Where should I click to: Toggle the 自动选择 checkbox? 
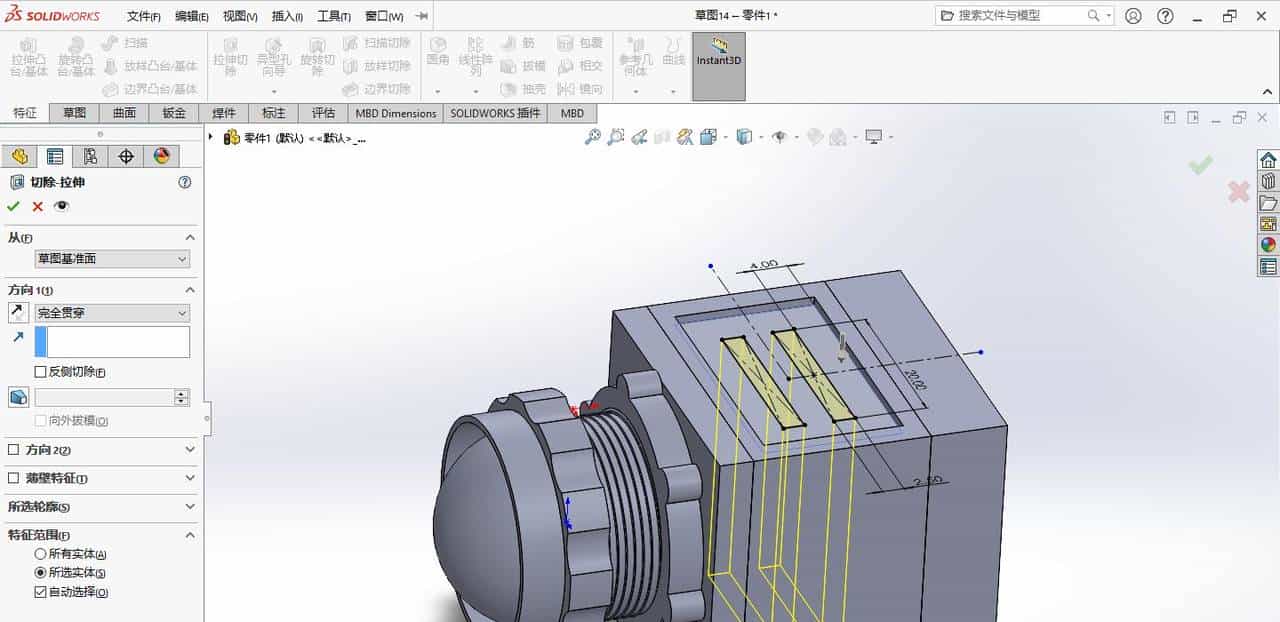tap(40, 589)
